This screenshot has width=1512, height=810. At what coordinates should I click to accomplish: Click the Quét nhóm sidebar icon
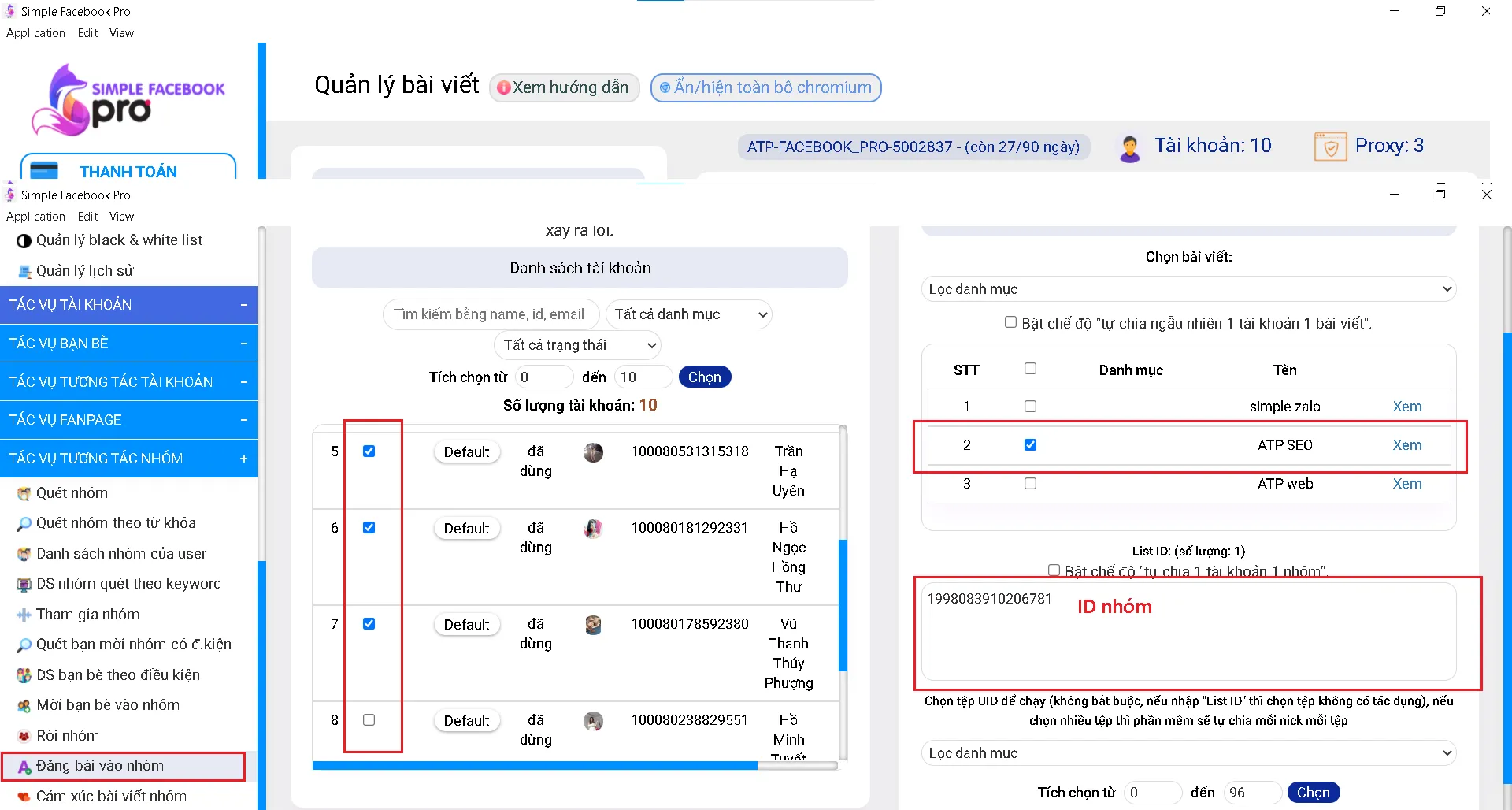(24, 493)
